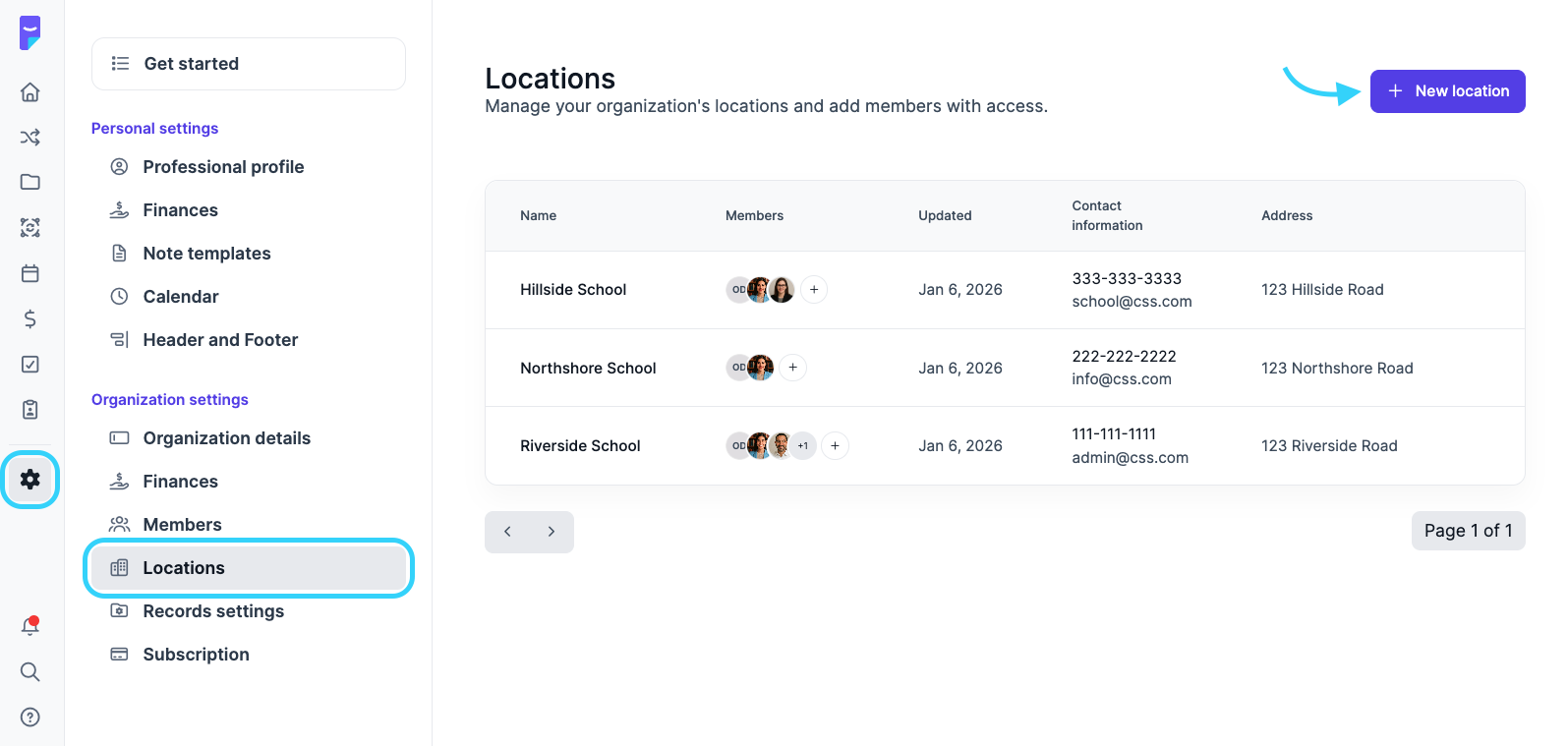
Task: Go to previous page using left chevron
Action: (507, 532)
